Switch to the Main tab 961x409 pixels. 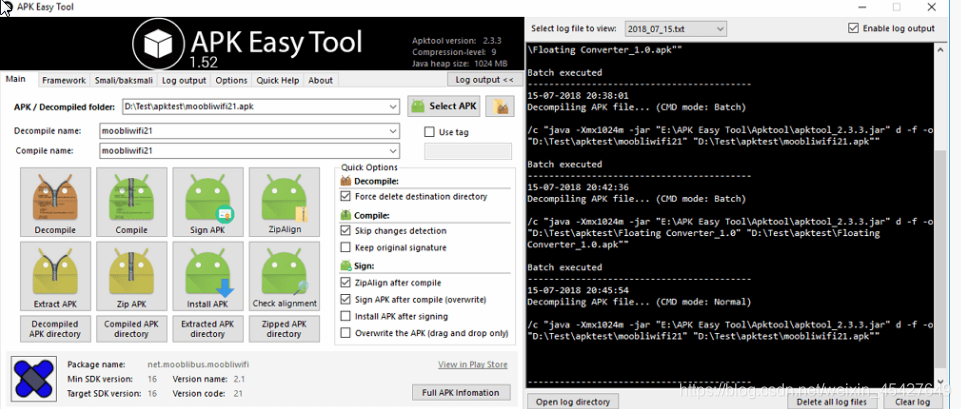pyautogui.click(x=16, y=79)
